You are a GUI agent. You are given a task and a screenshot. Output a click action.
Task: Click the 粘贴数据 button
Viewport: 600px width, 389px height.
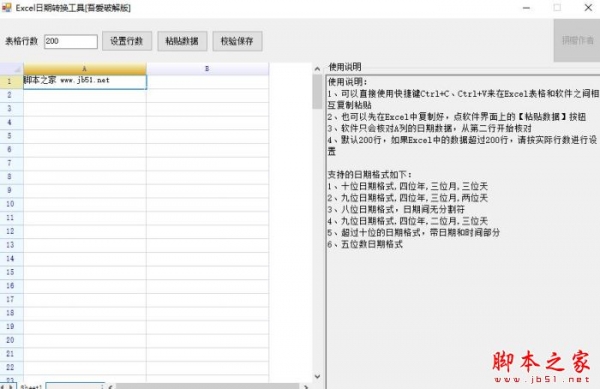tap(182, 41)
